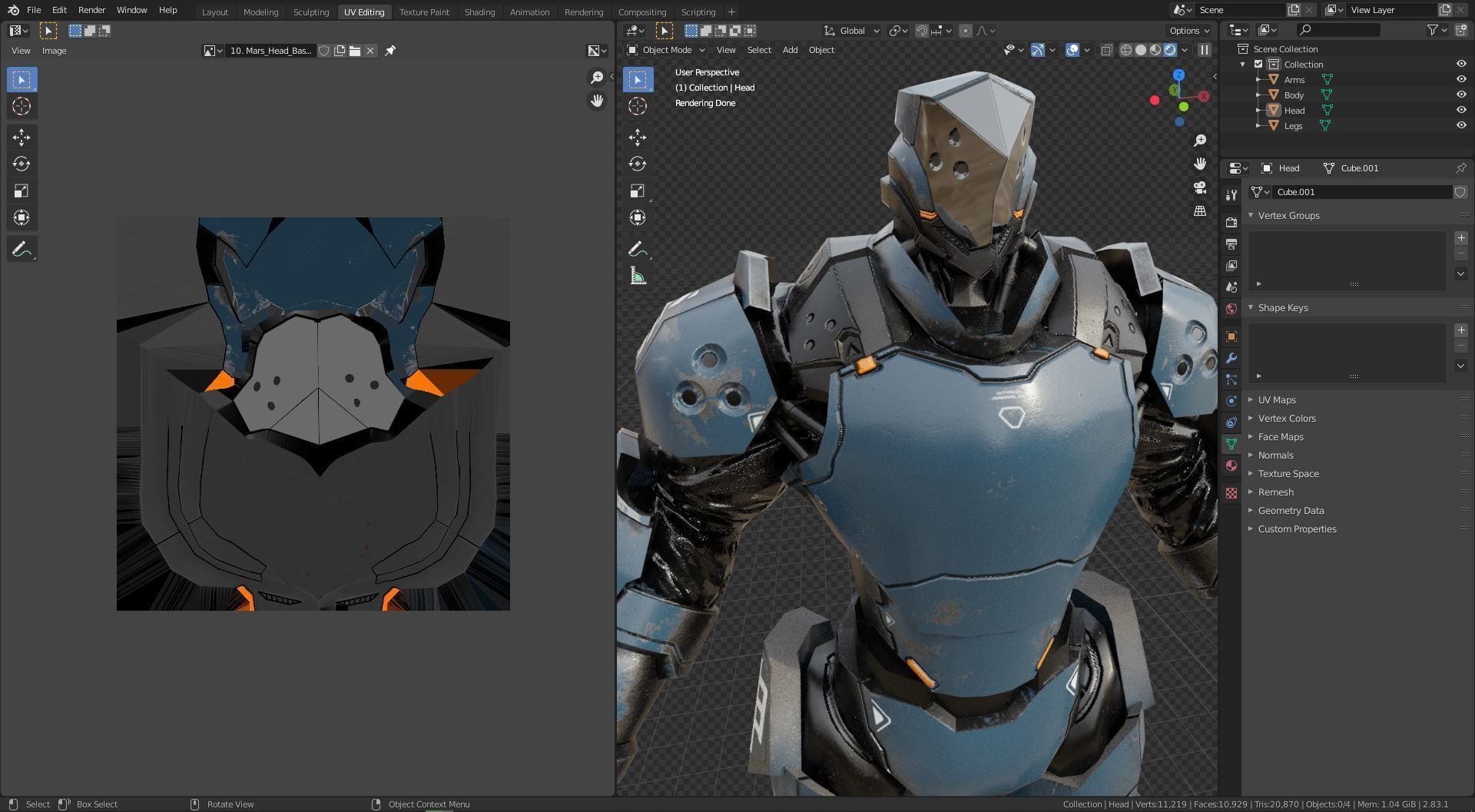1475x812 pixels.
Task: Select the Scale tool in UV editor
Action: [22, 191]
